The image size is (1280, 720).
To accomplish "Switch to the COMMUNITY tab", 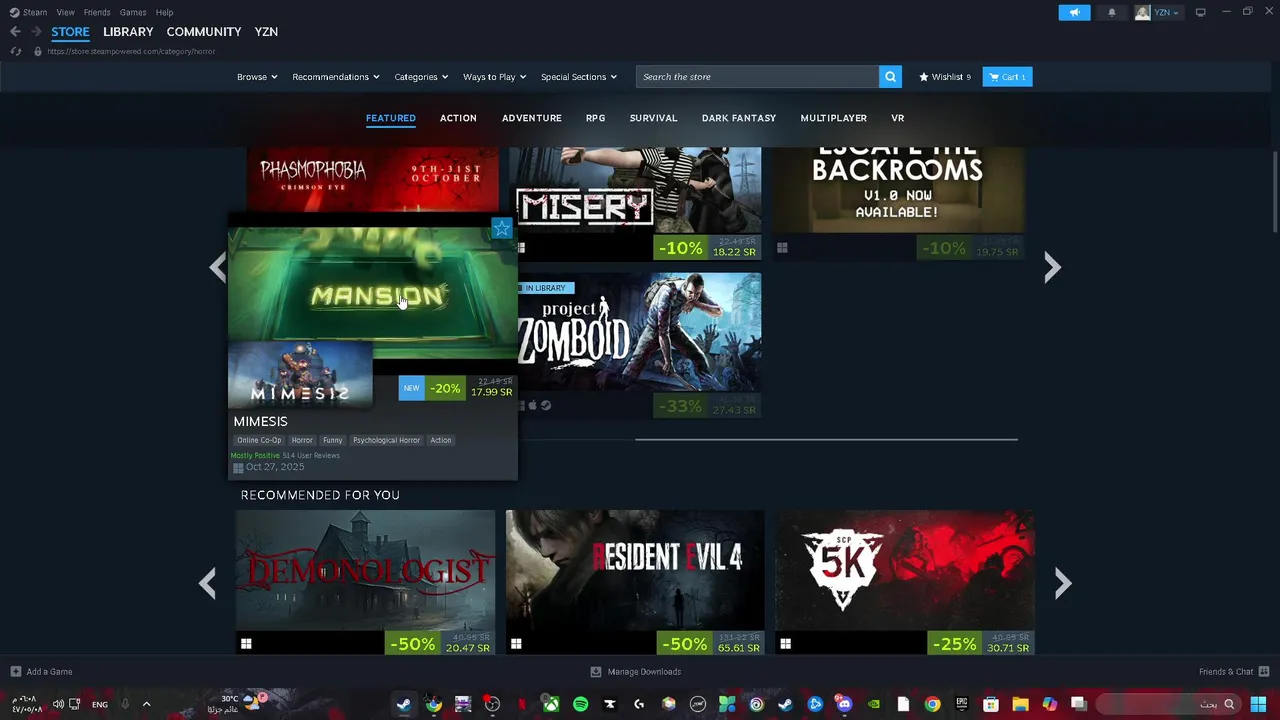I will click(204, 32).
